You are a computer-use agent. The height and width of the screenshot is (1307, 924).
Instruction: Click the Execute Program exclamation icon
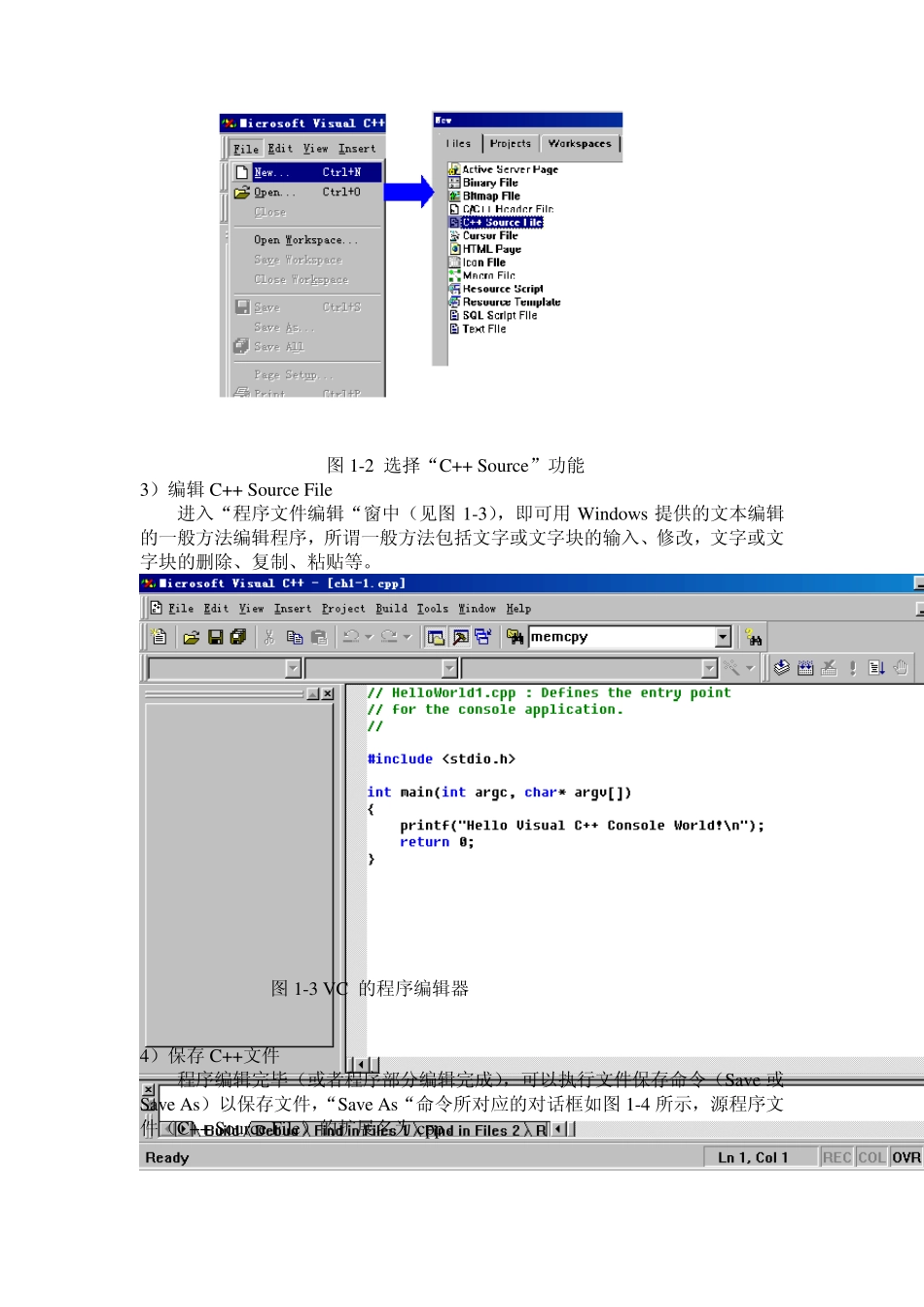[x=853, y=667]
